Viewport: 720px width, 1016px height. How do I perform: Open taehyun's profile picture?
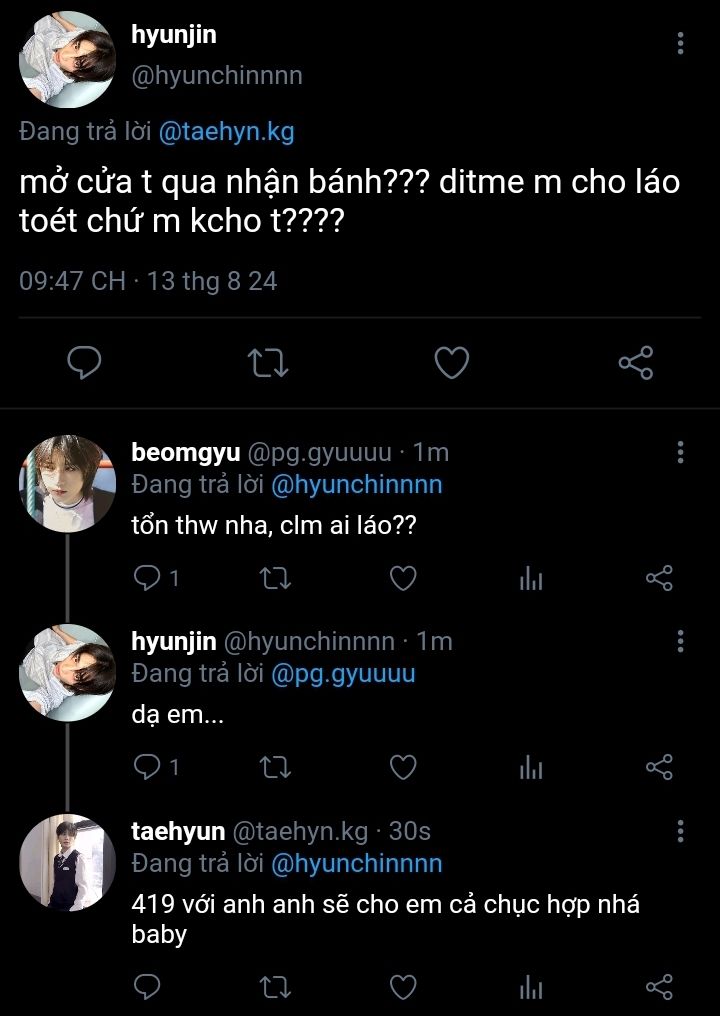[x=68, y=862]
